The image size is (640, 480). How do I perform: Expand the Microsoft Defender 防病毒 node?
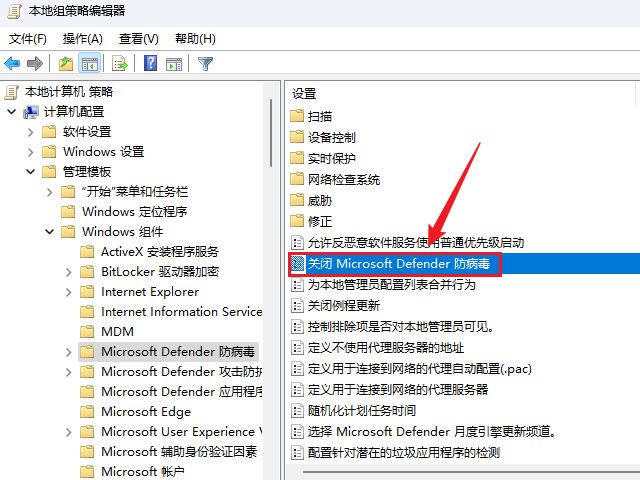pyautogui.click(x=69, y=352)
